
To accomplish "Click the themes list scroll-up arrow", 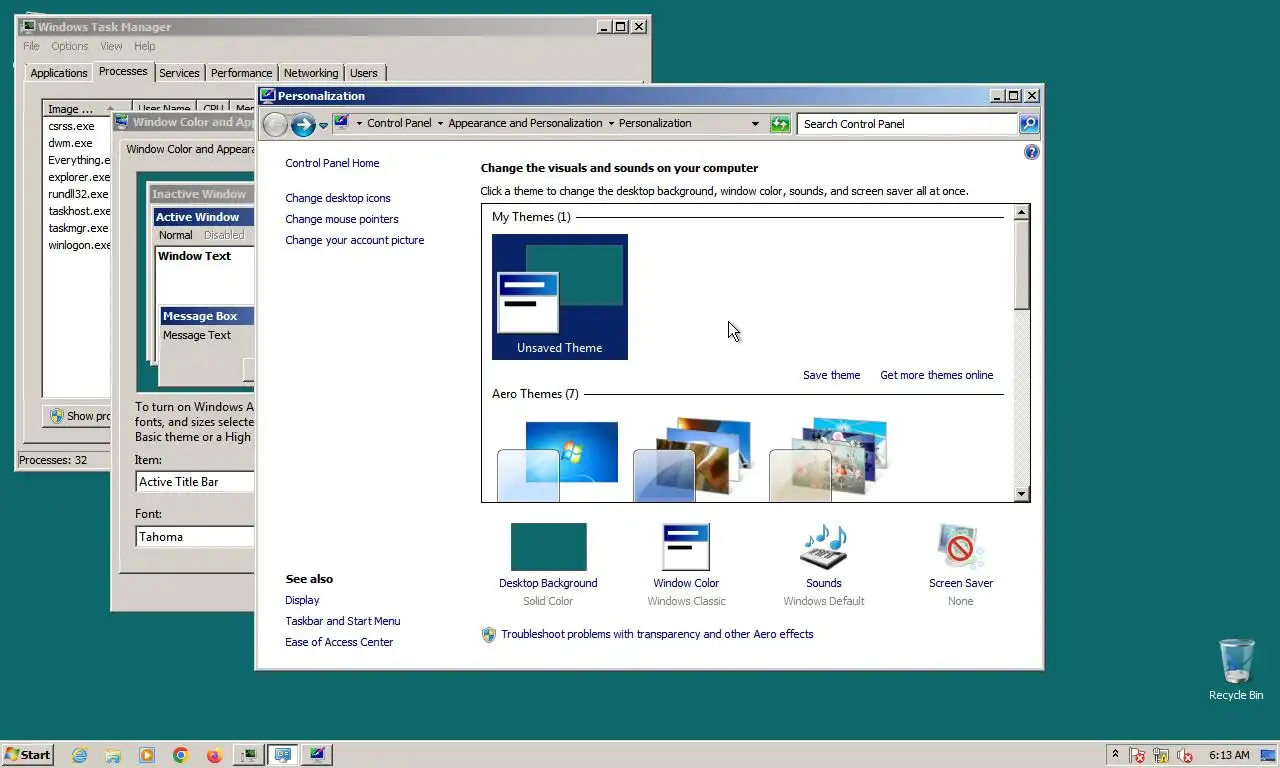I will 1021,212.
